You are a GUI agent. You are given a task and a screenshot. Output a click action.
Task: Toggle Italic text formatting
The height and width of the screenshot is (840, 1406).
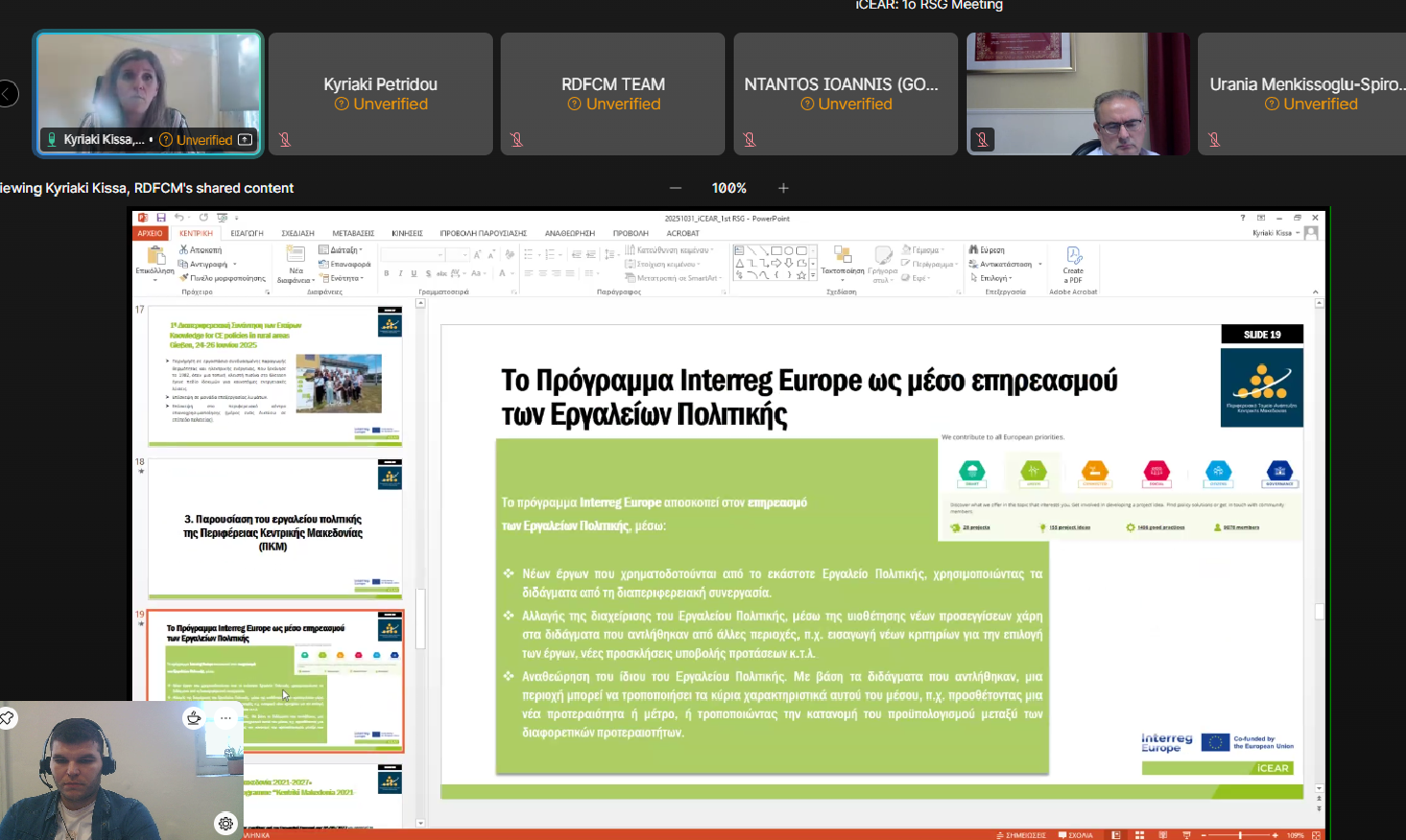(400, 273)
